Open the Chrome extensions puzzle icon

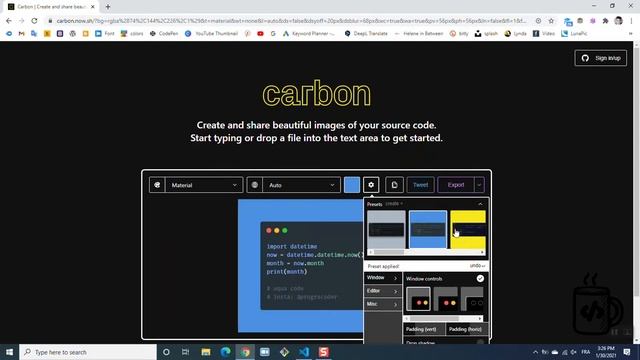pos(605,21)
